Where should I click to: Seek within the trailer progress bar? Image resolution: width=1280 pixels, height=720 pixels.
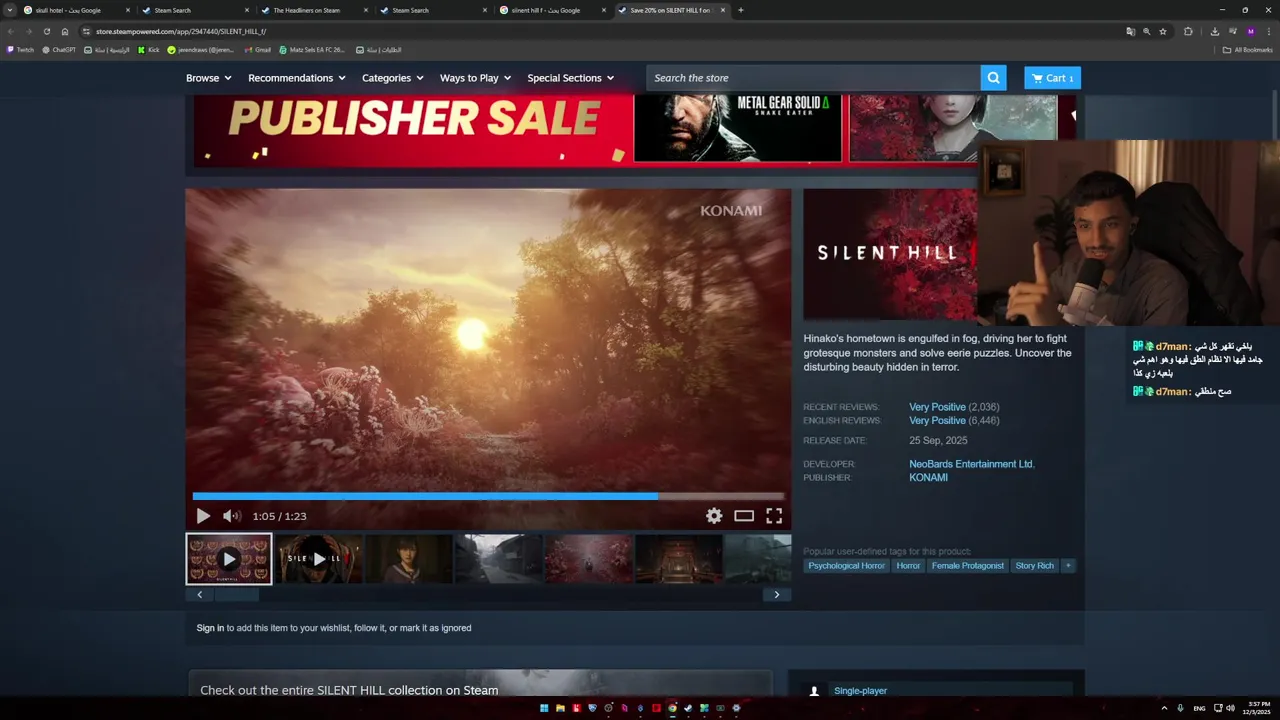488,496
